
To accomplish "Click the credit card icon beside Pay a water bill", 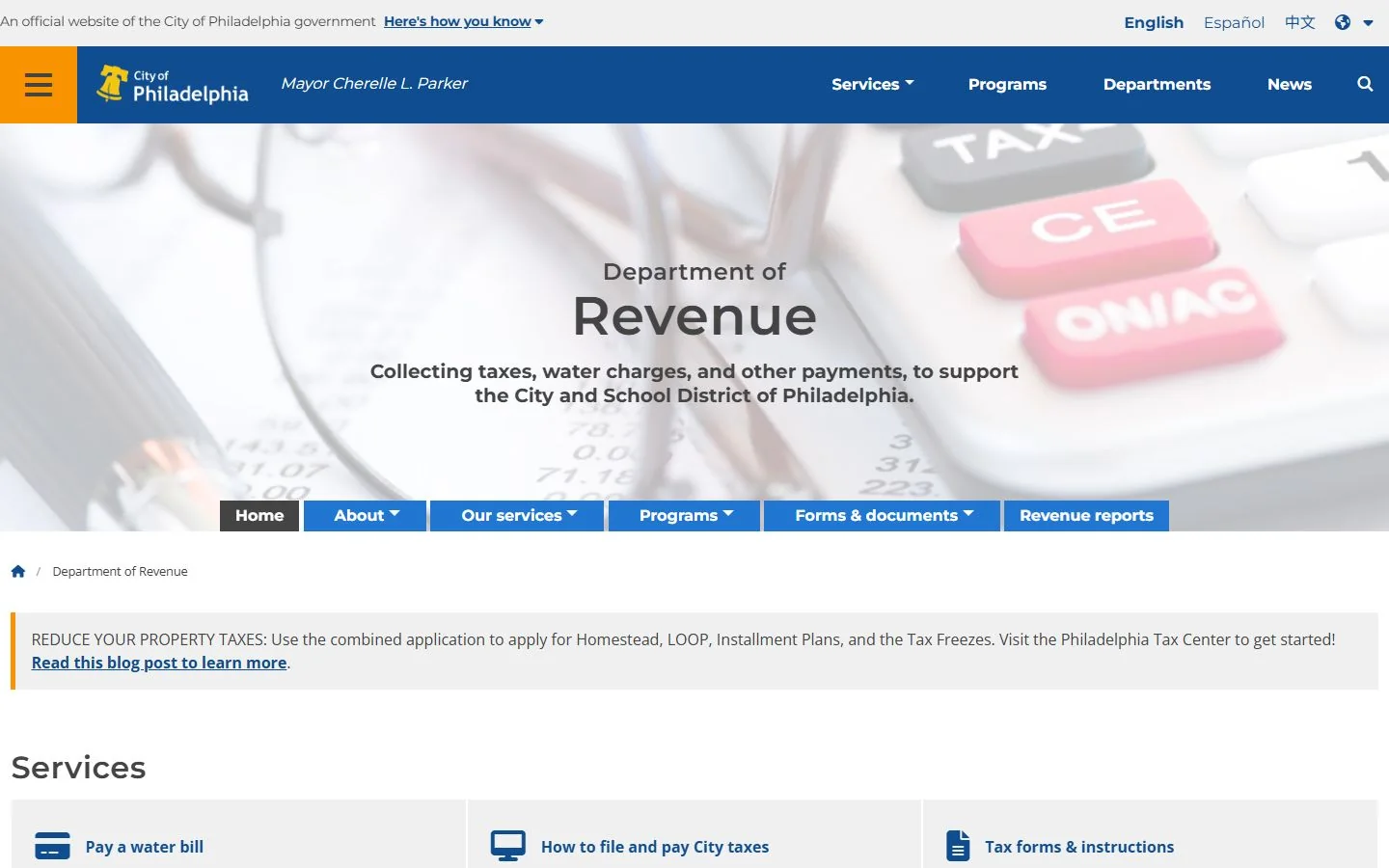I will click(x=52, y=846).
